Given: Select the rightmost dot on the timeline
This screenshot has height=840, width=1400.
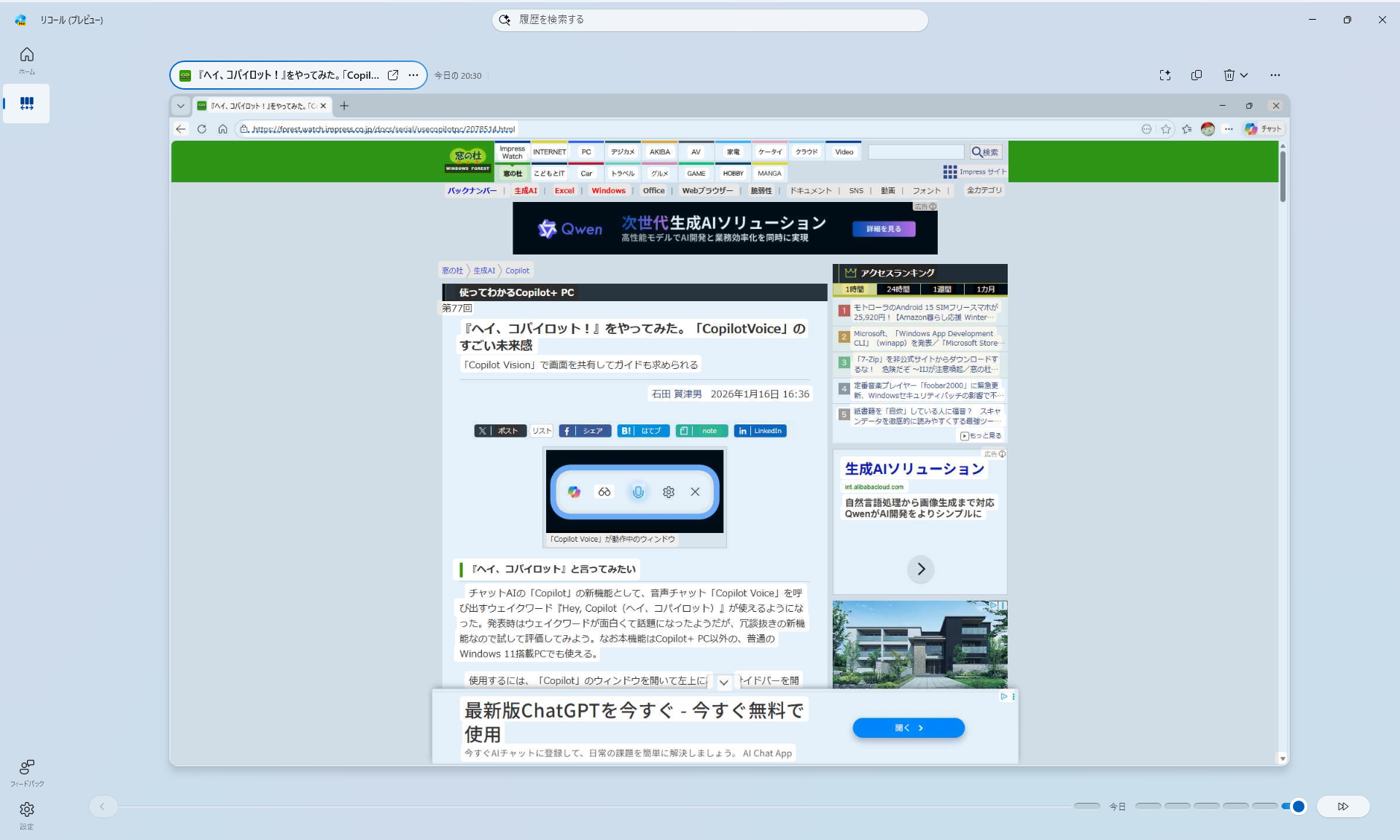Looking at the screenshot, I should coord(1297,806).
